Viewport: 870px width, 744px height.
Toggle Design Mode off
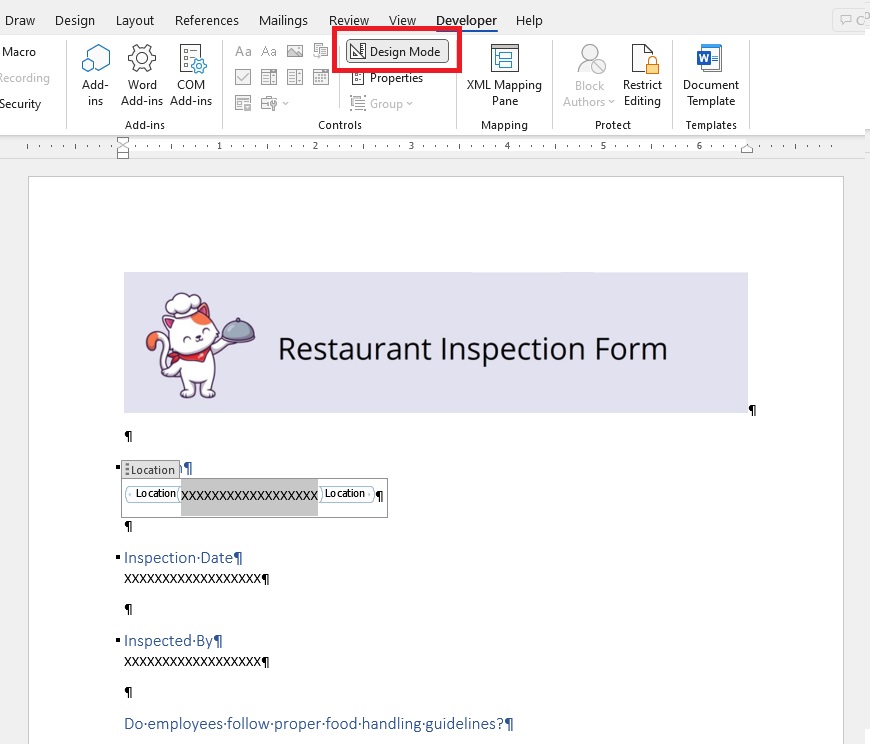pyautogui.click(x=397, y=52)
